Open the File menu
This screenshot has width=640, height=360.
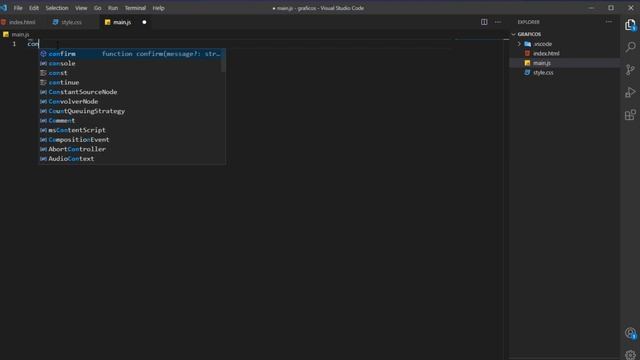tap(18, 8)
